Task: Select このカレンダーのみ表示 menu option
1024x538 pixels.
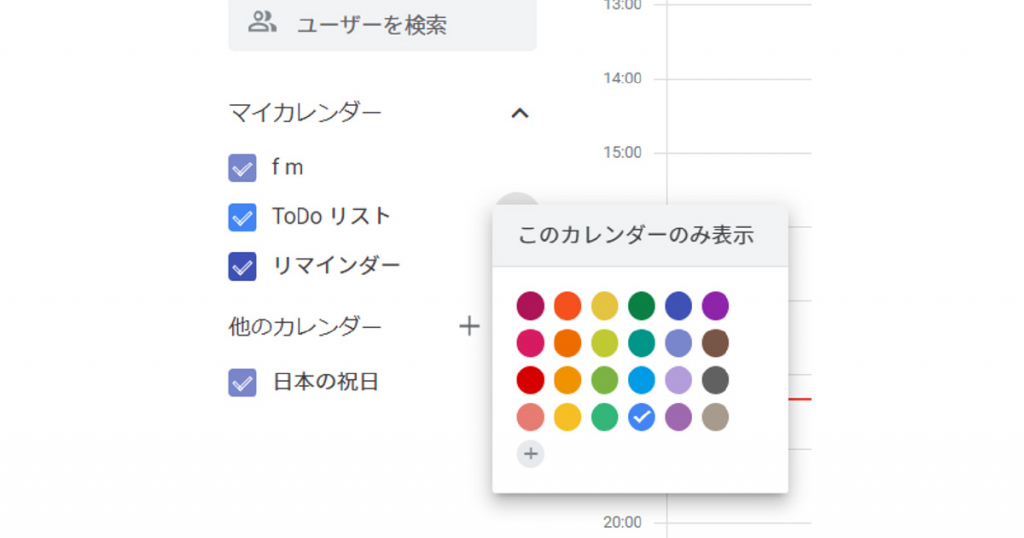Action: pos(640,236)
